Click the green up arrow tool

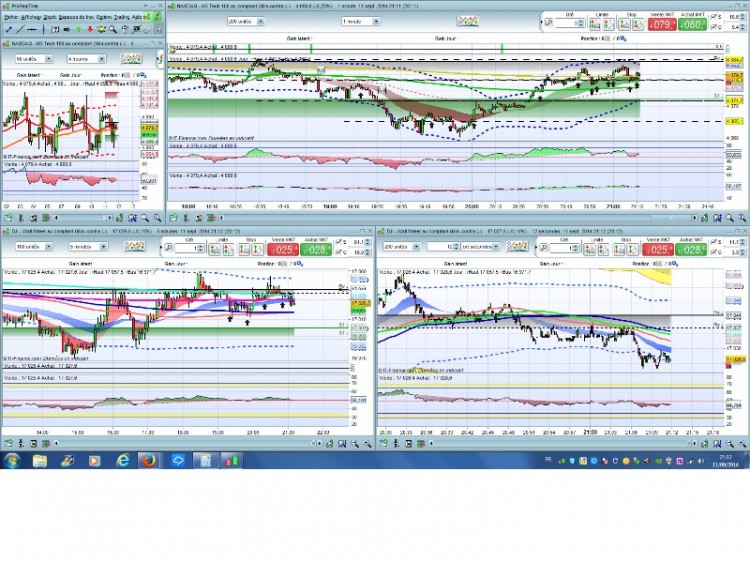(x=78, y=30)
